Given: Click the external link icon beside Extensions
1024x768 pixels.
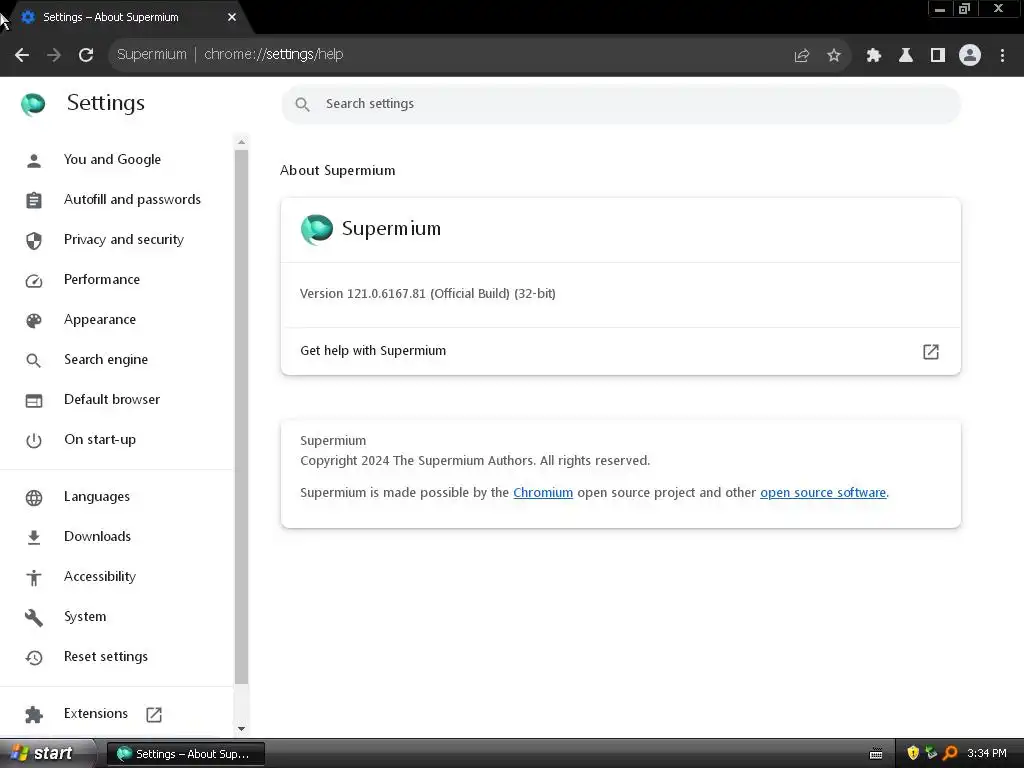Looking at the screenshot, I should pyautogui.click(x=154, y=714).
